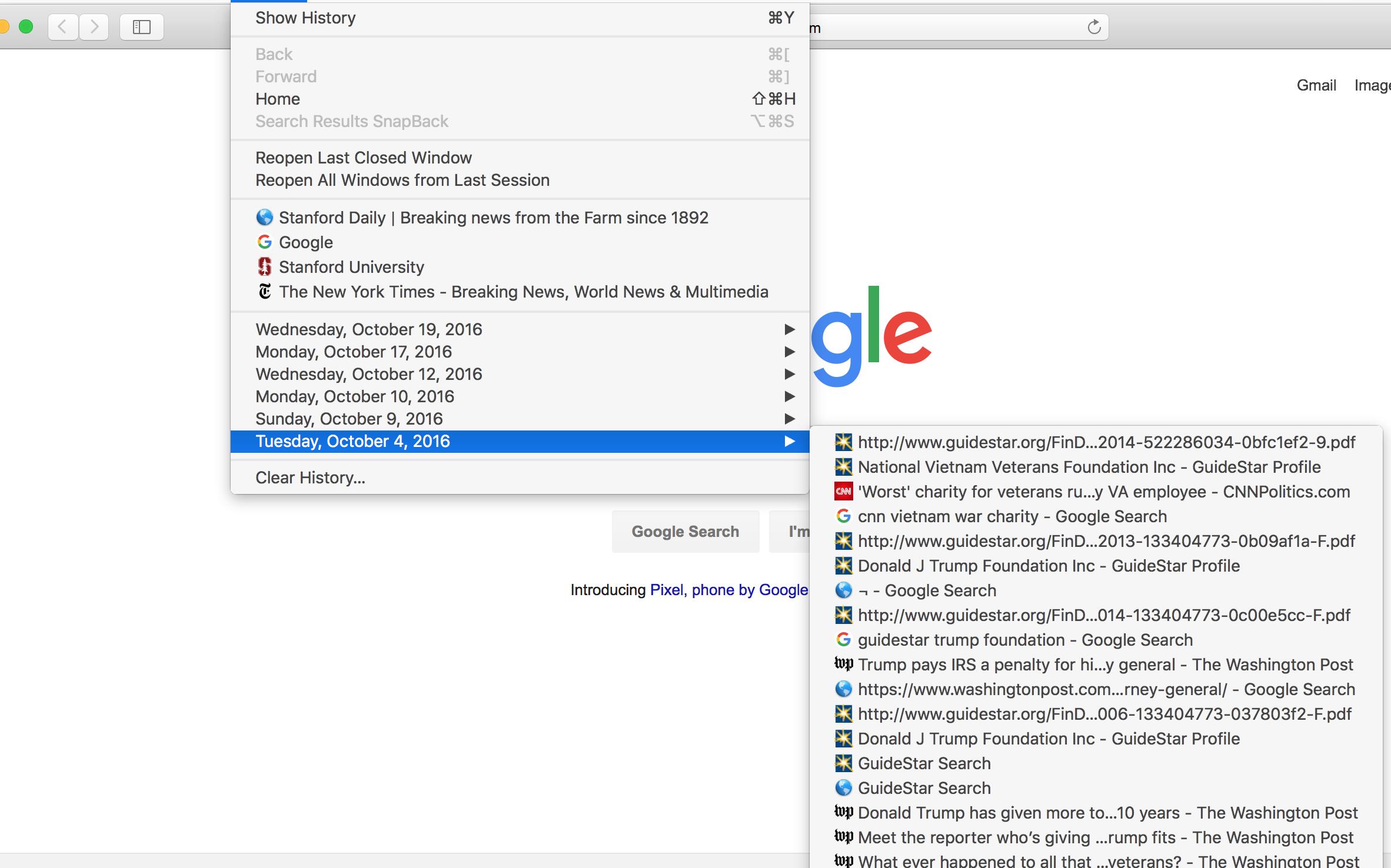Click the GuideStar favicon in history
Image resolution: width=1391 pixels, height=868 pixels.
[843, 441]
